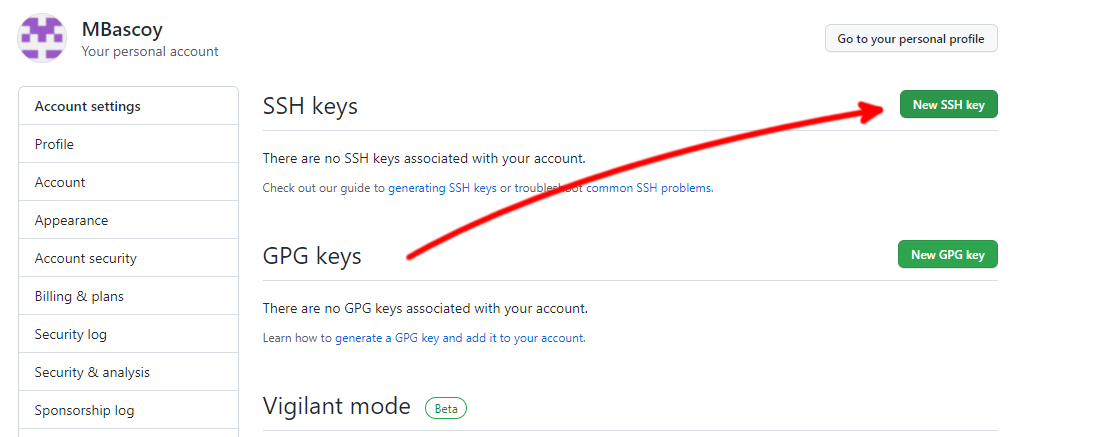Select Appearance in the sidebar

[71, 220]
